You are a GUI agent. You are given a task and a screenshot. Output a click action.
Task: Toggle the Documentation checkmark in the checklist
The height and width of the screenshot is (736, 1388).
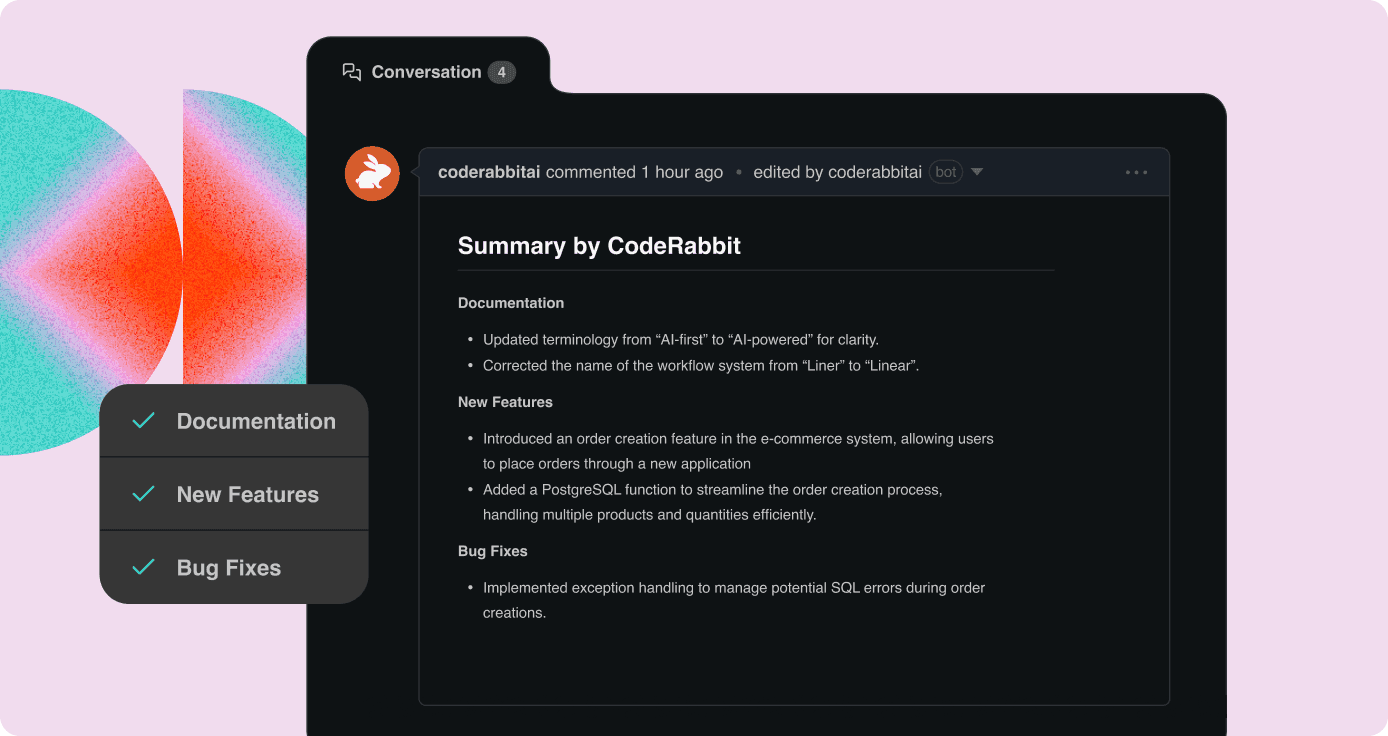(144, 421)
